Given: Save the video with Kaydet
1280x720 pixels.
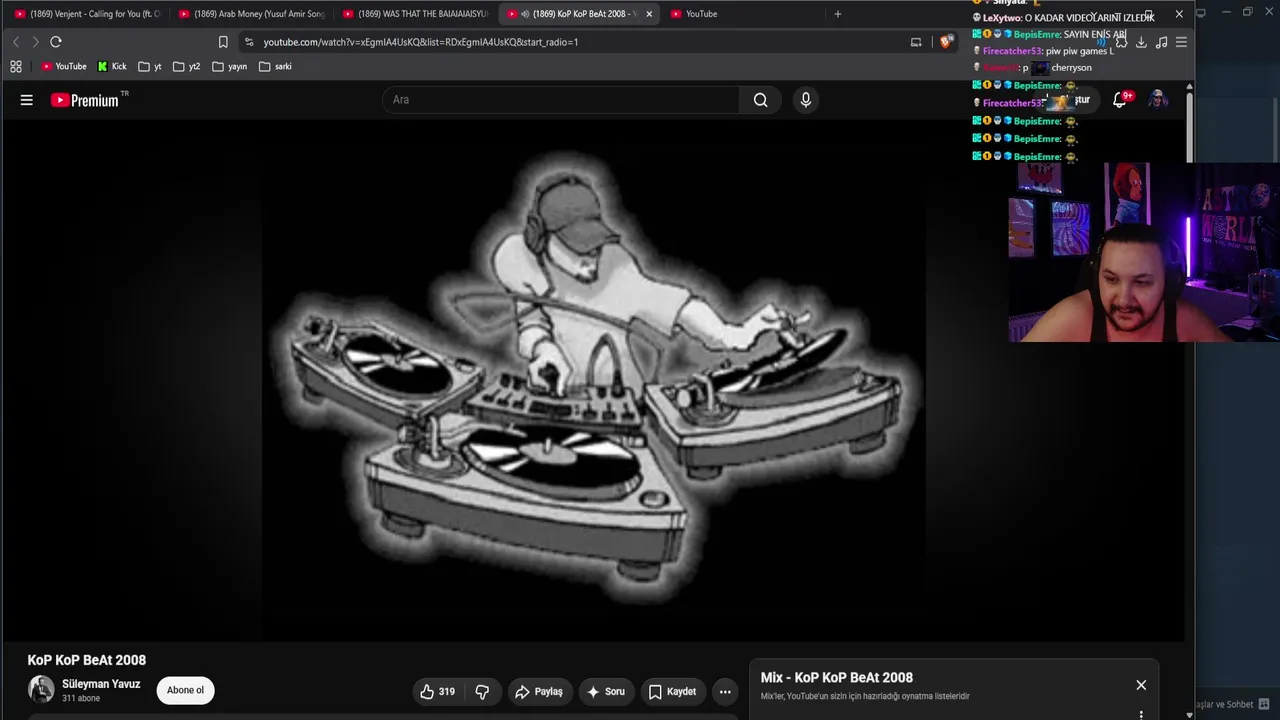Looking at the screenshot, I should [672, 692].
